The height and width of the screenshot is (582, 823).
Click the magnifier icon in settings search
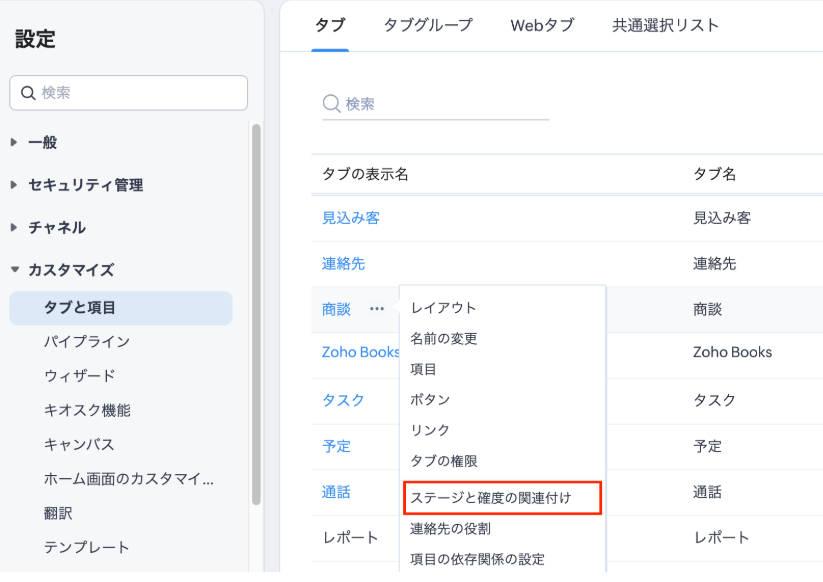coord(27,93)
